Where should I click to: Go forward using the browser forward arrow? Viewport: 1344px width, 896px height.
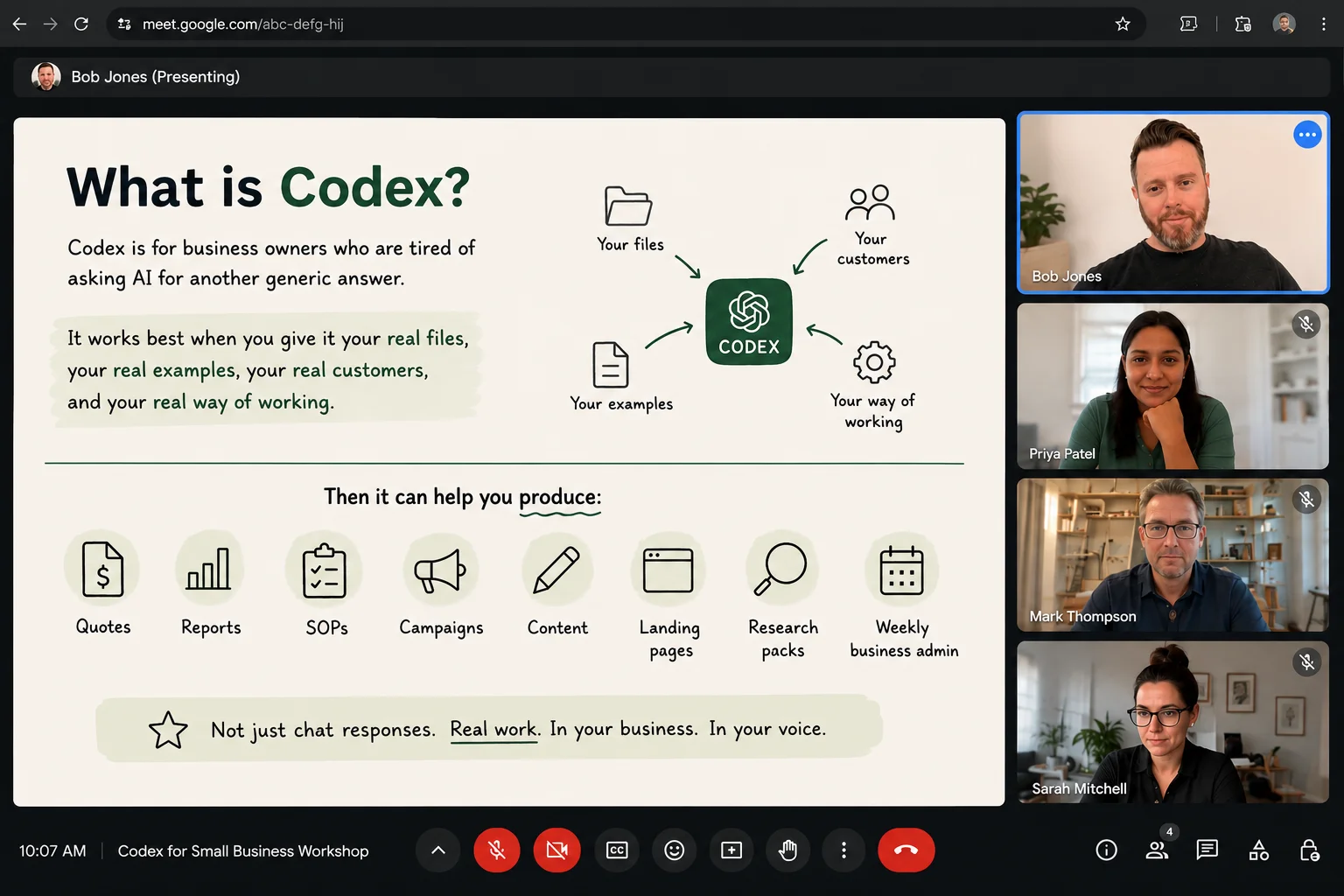(50, 24)
